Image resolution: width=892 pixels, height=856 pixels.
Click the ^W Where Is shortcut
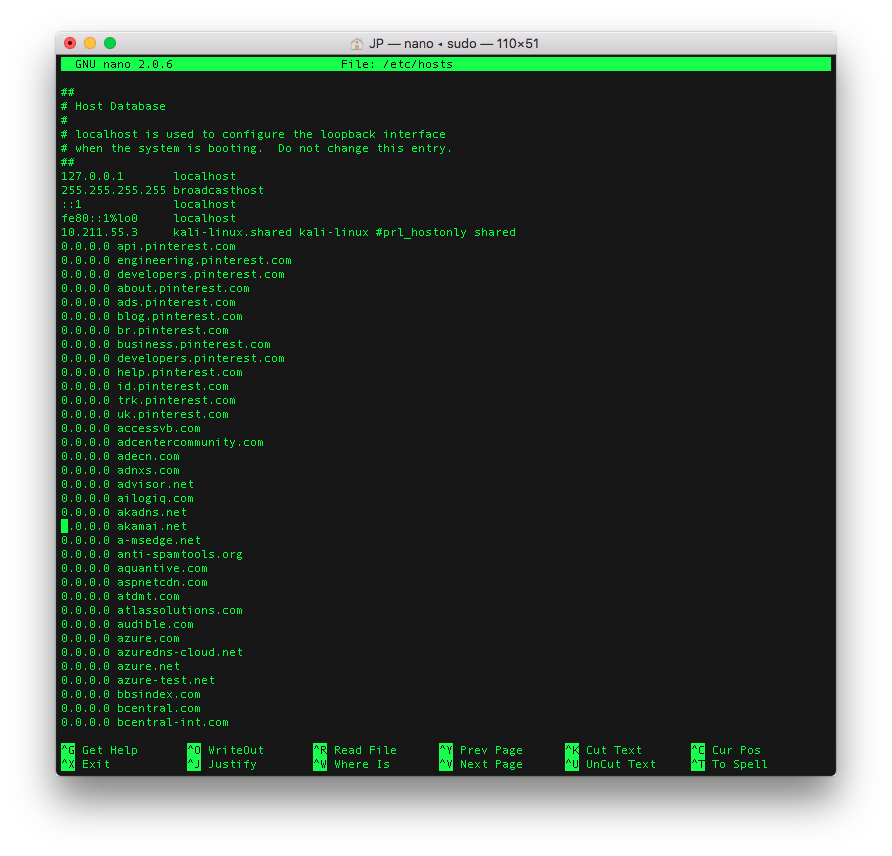(x=352, y=764)
